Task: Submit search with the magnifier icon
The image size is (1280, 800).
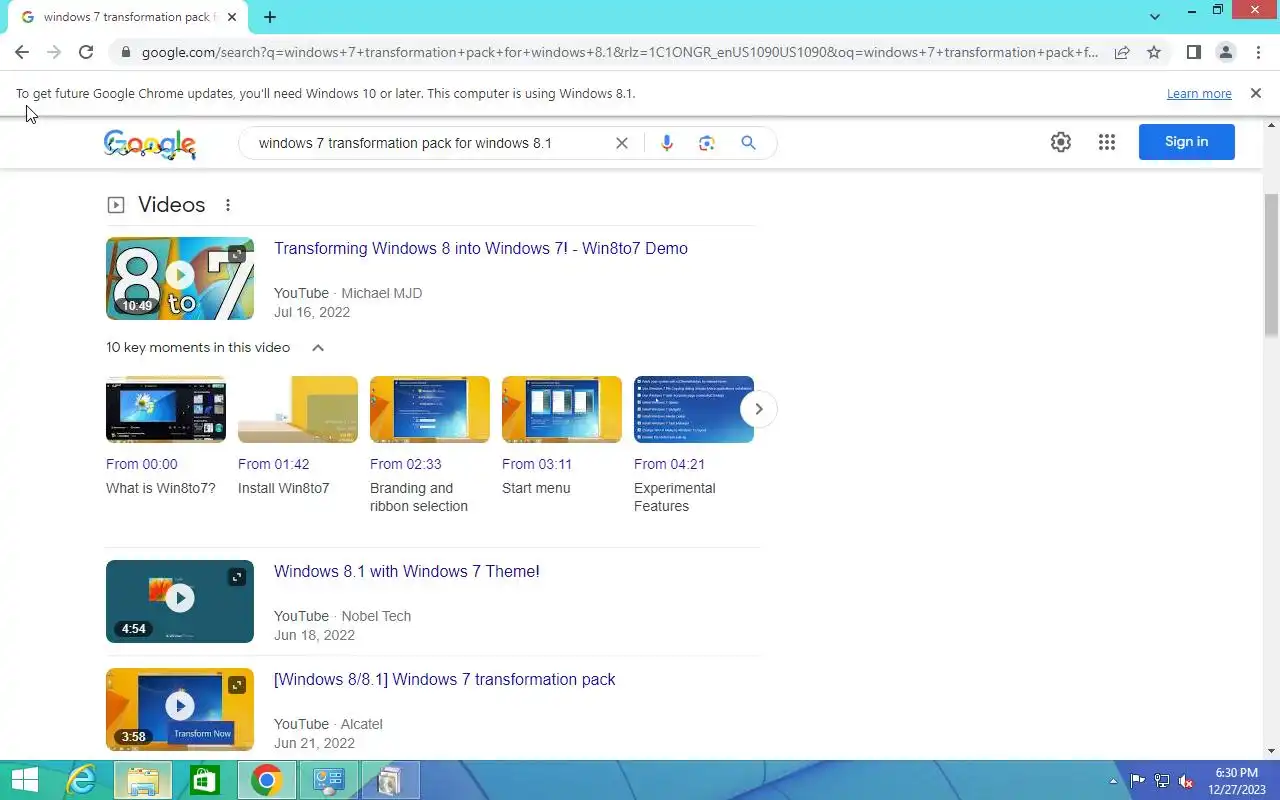Action: 748,143
